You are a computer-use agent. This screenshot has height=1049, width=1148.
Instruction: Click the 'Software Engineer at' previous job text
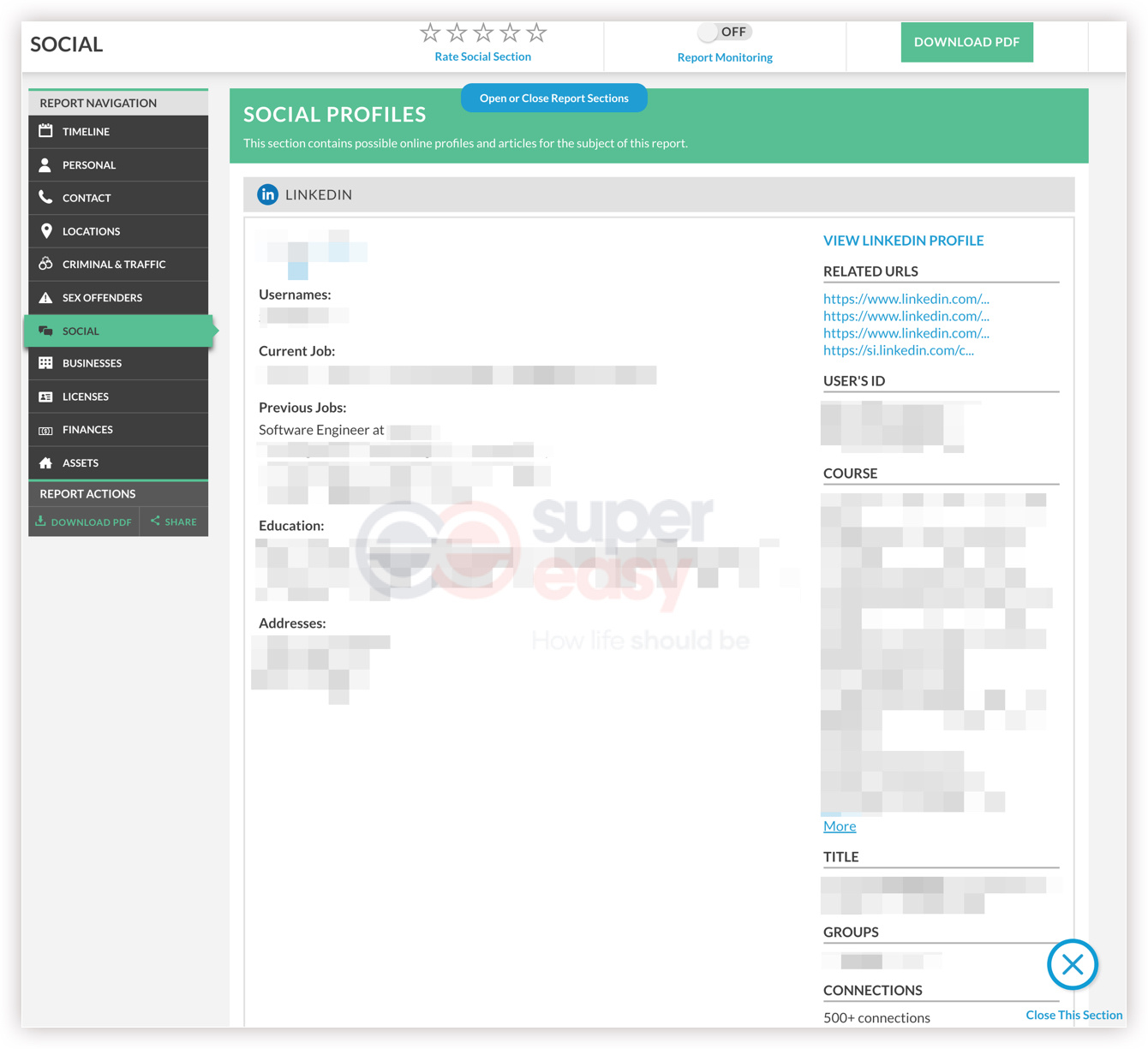click(x=321, y=430)
